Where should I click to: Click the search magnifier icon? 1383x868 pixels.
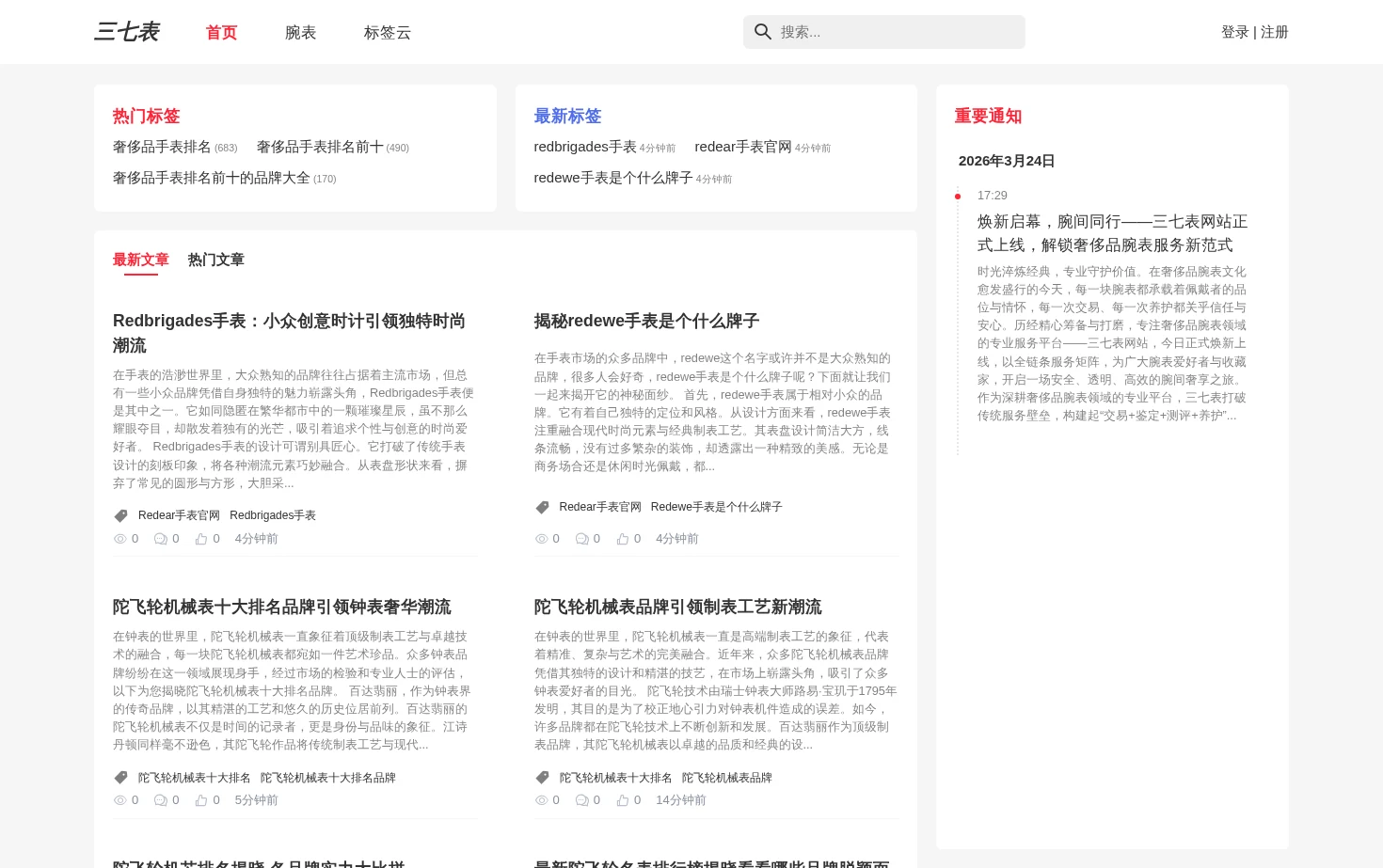coord(763,32)
